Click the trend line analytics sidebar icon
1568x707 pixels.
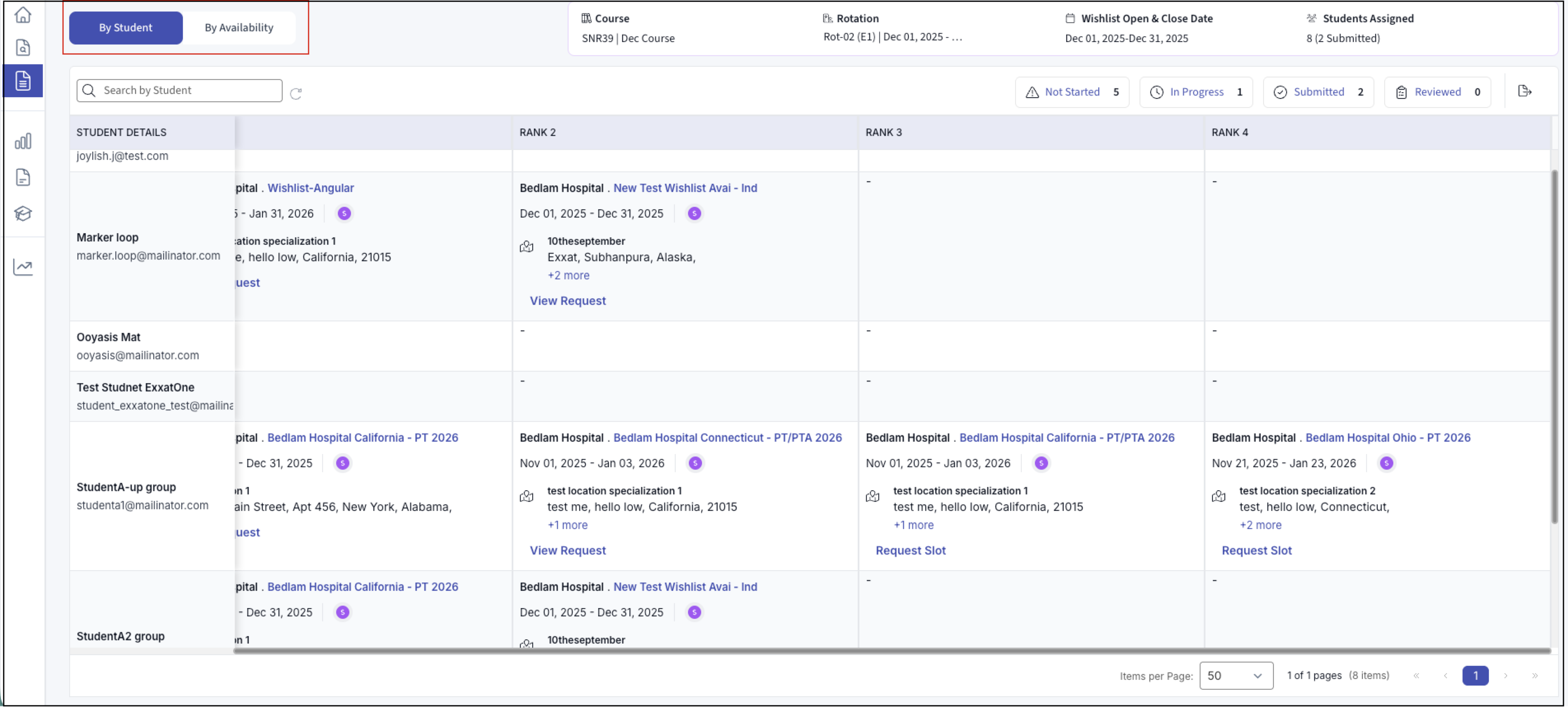click(23, 267)
